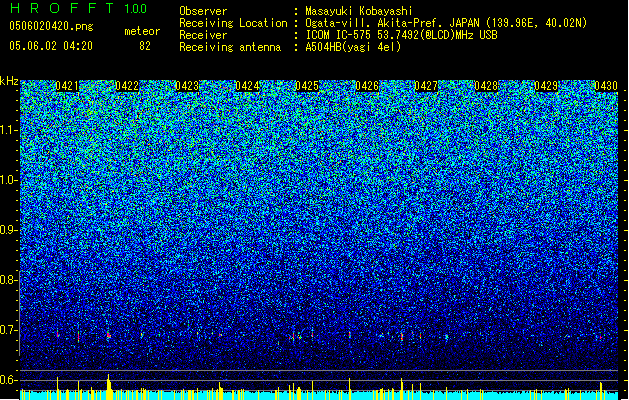Viewport: 629px width, 400px height.
Task: Click the Receiver label
Action: point(203,35)
